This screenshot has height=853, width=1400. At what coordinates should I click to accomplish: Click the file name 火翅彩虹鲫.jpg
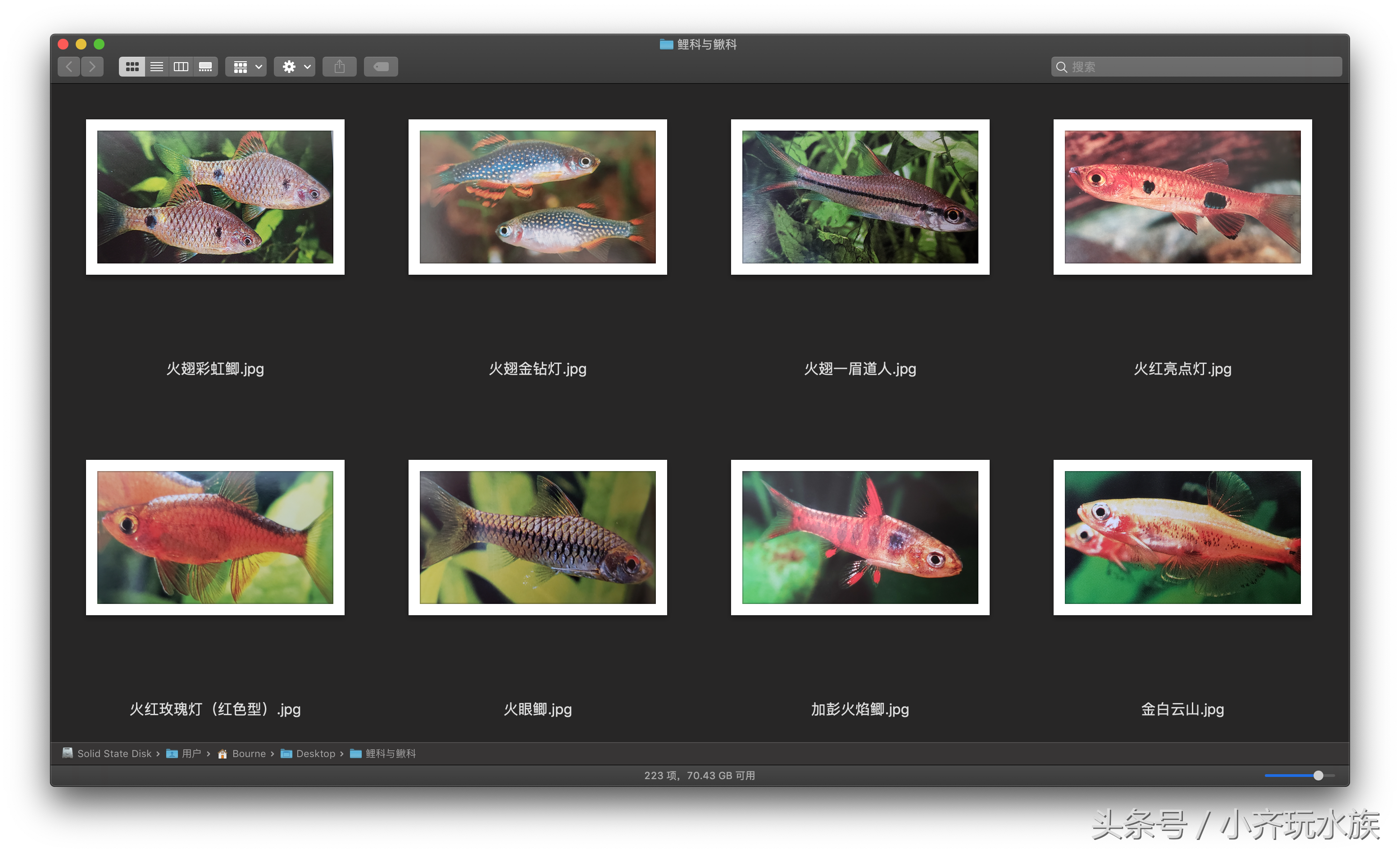[x=215, y=369]
